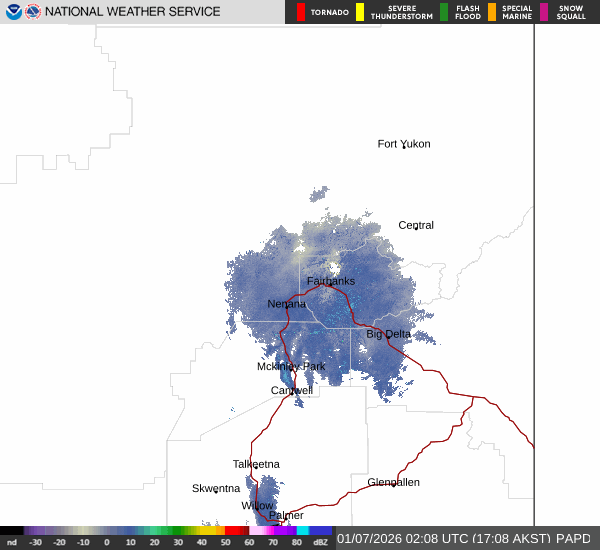Image resolution: width=600 pixels, height=550 pixels.
Task: Select the Fairbanks city label
Action: click(x=330, y=281)
